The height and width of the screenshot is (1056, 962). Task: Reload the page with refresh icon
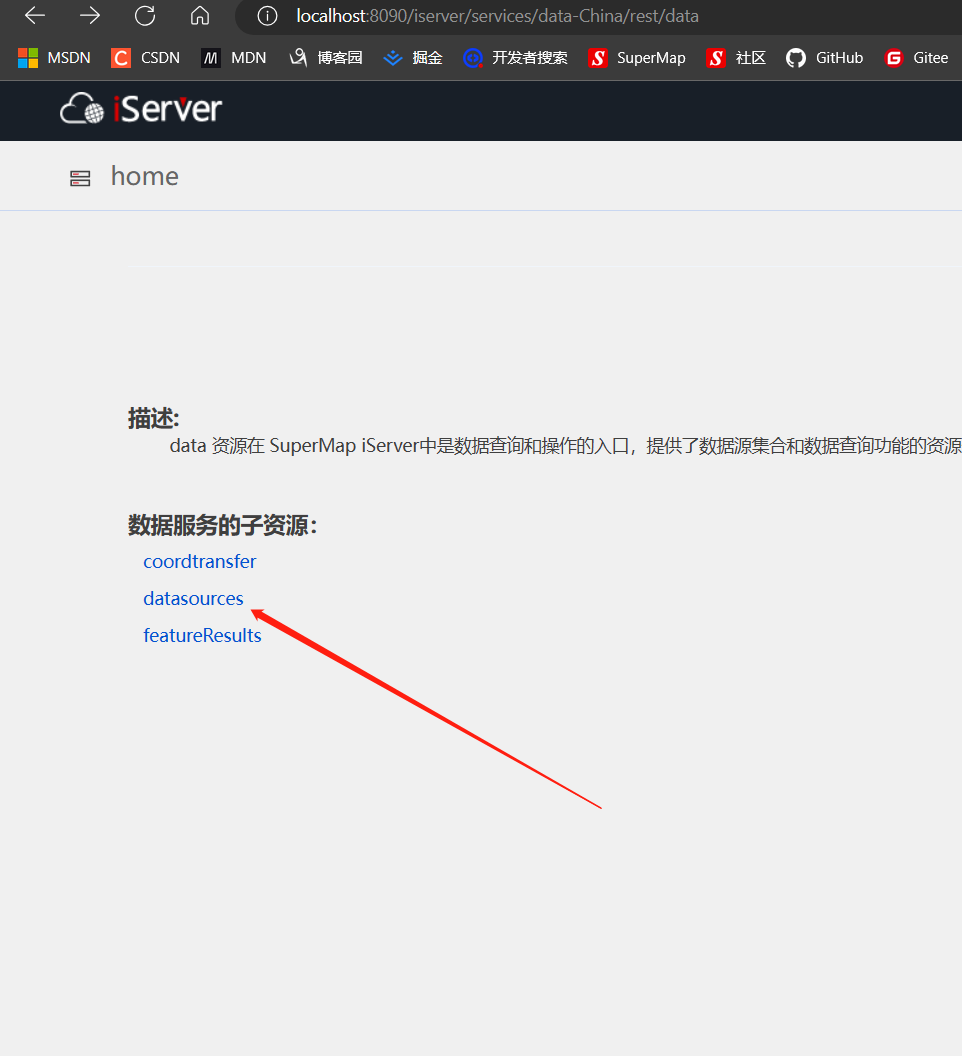coord(145,15)
